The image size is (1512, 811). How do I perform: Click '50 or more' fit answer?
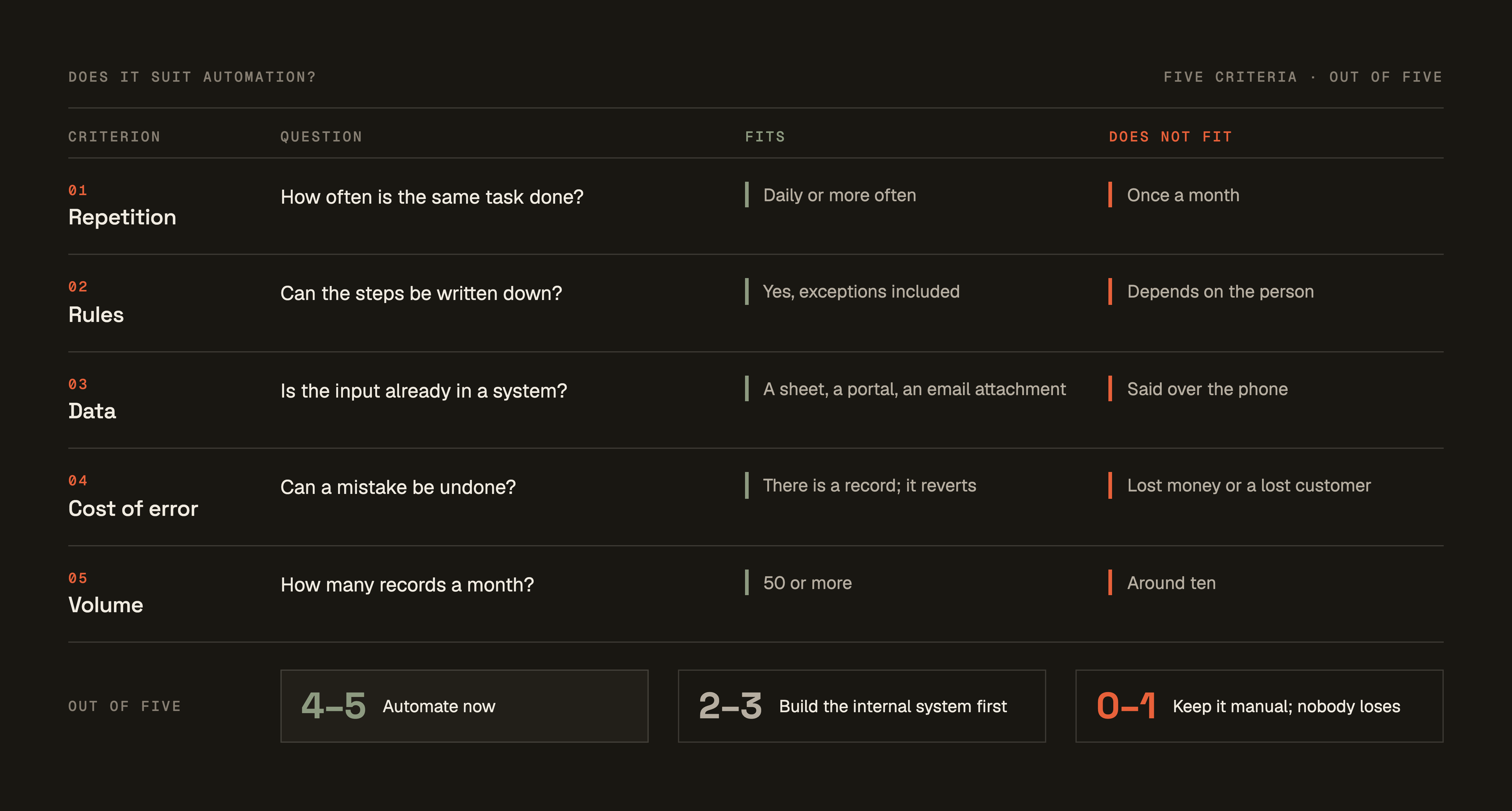807,583
